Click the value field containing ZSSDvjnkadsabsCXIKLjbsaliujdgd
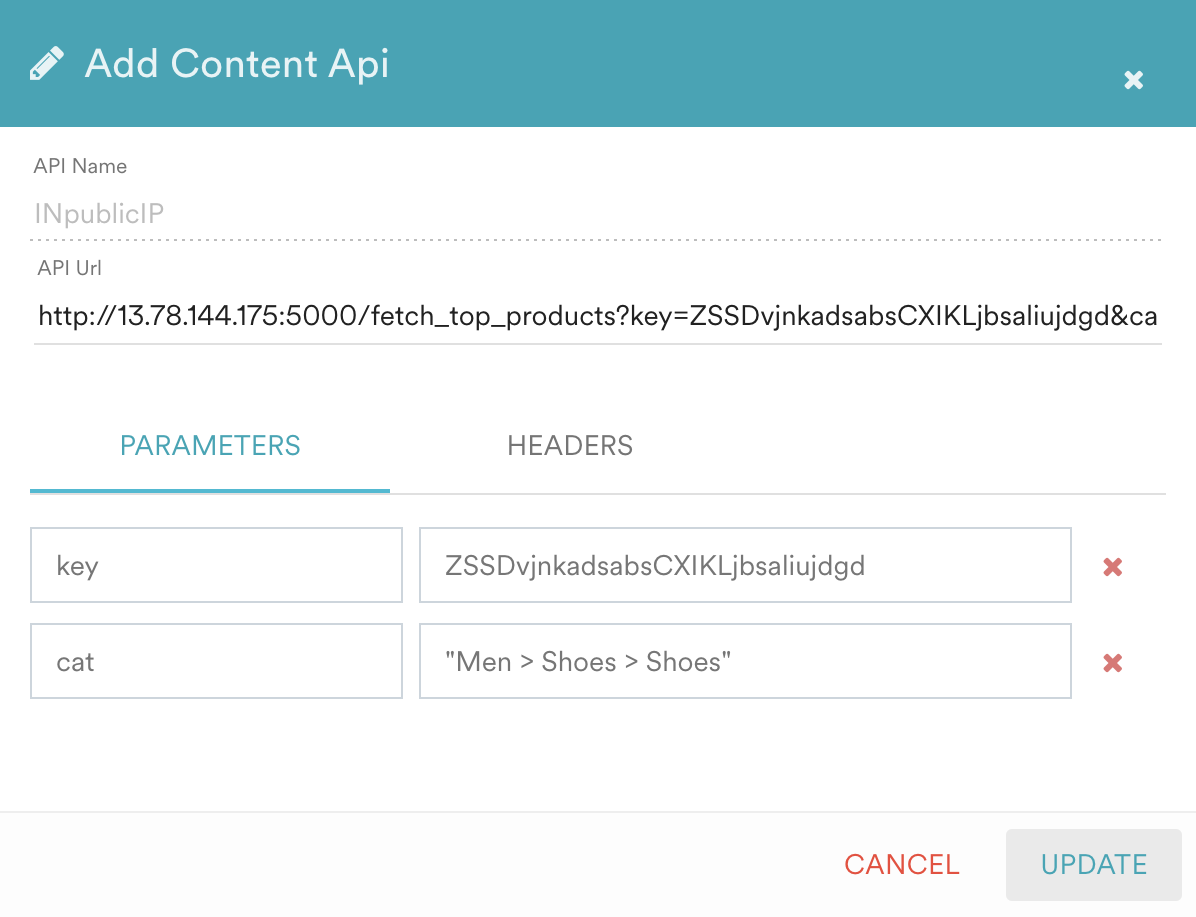 click(744, 565)
